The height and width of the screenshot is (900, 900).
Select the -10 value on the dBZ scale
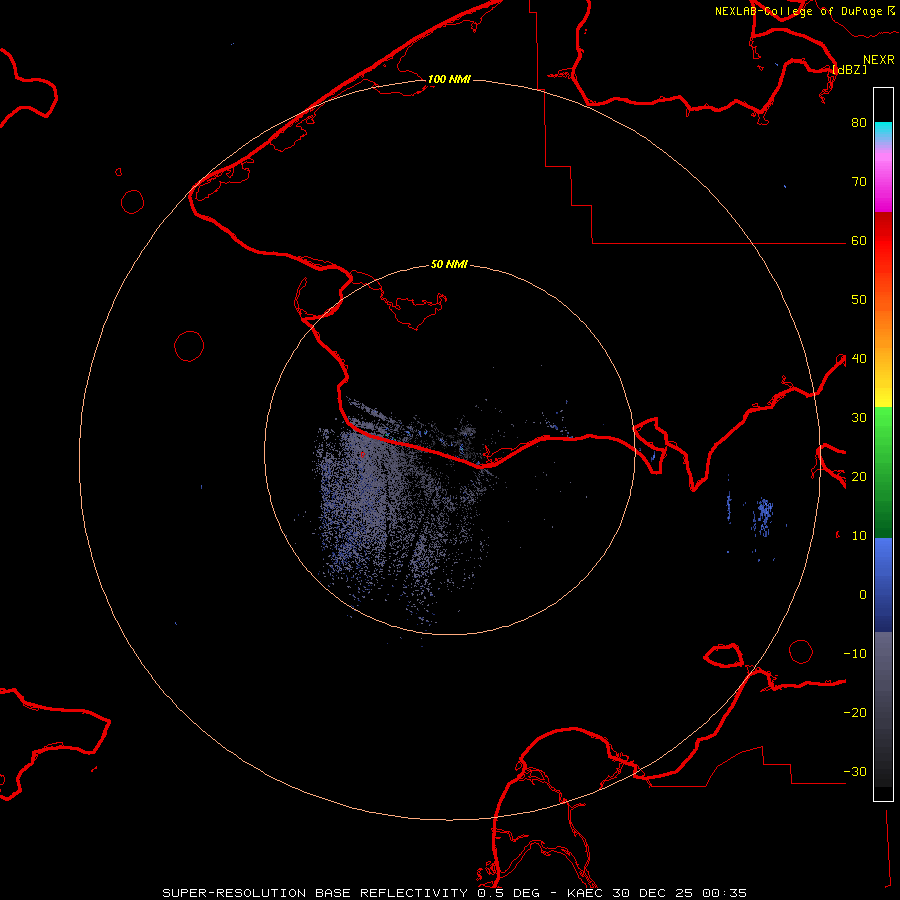[855, 654]
